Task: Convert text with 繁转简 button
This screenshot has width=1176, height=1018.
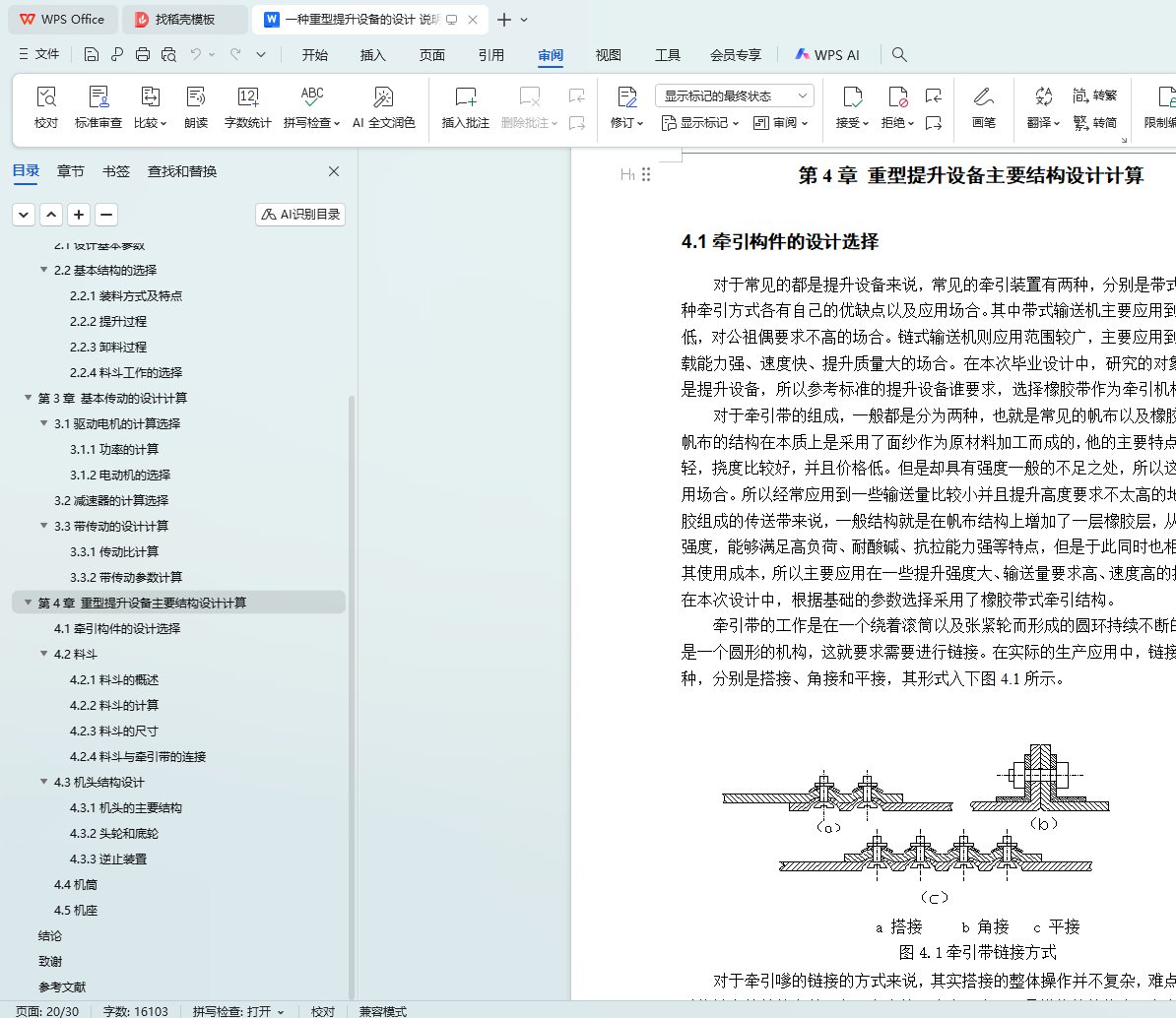Action: 1095,122
